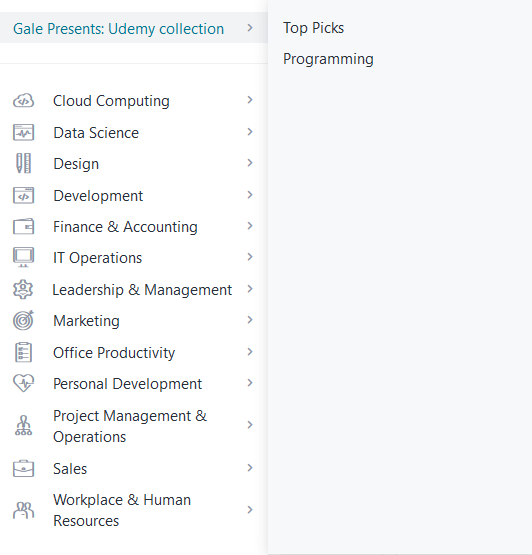The image size is (532, 555).
Task: Click the Finance & Accounting wallet icon
Action: pos(23,227)
